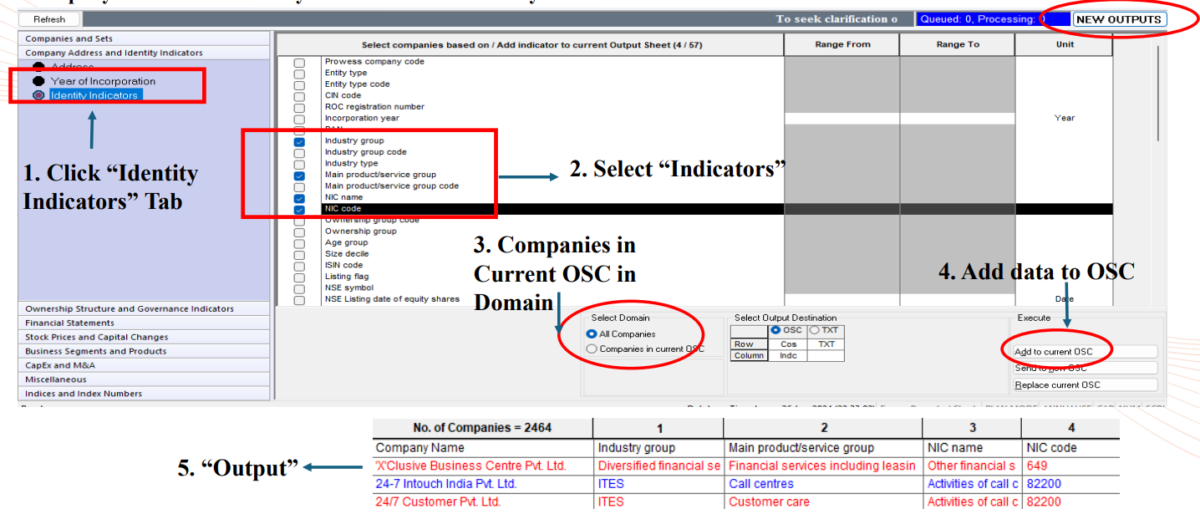
Task: Click the Refresh button
Action: coord(49,19)
